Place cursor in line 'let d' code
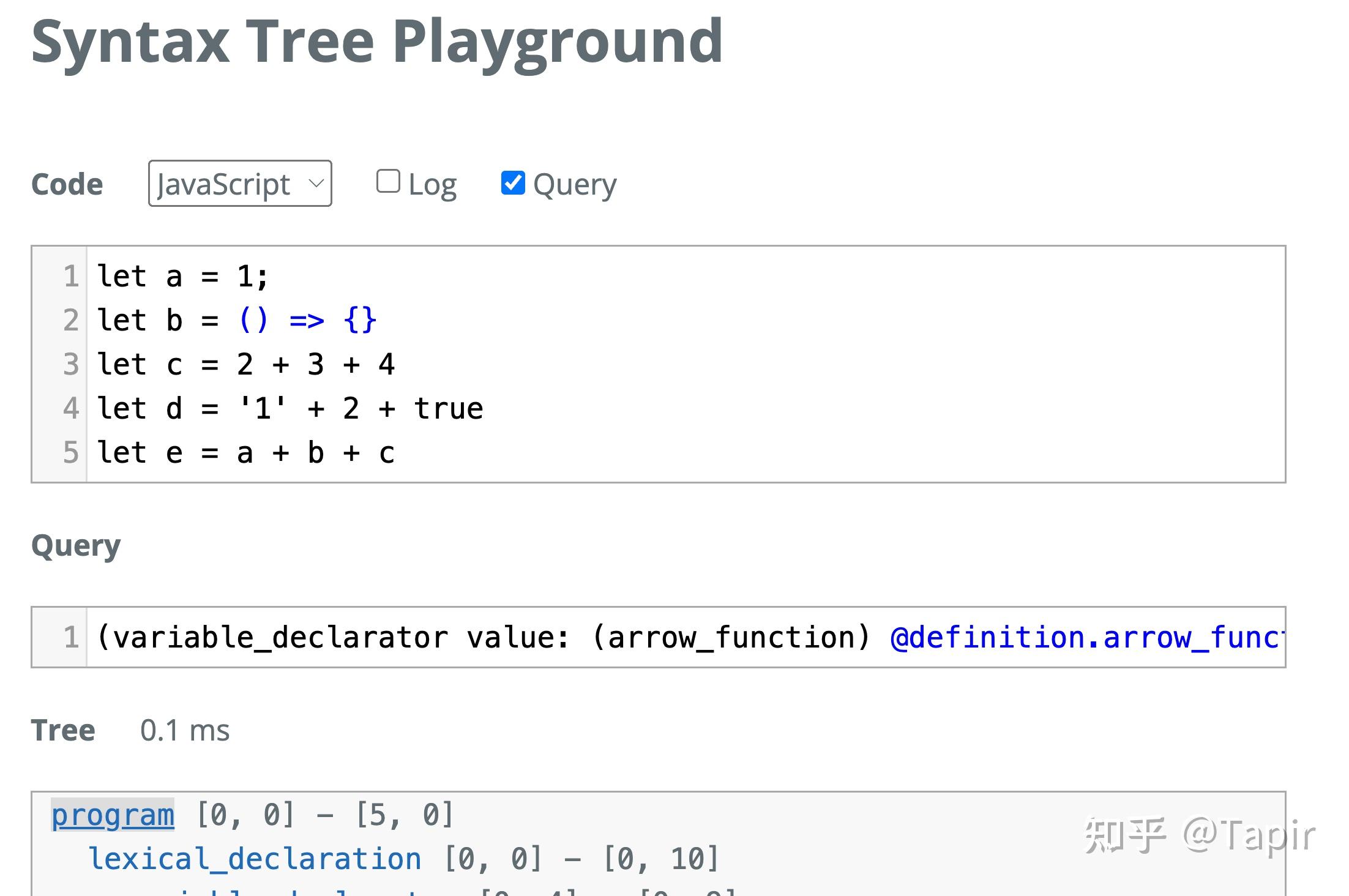1349x896 pixels. click(x=290, y=409)
